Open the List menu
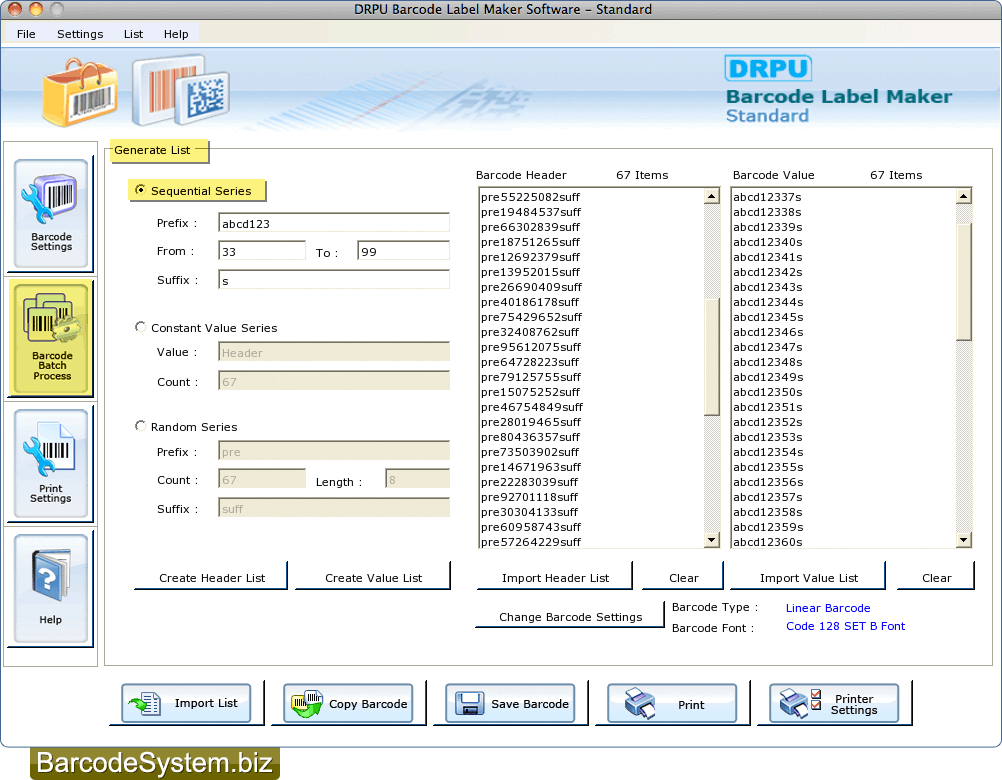The width and height of the screenshot is (1002, 780). (x=134, y=34)
